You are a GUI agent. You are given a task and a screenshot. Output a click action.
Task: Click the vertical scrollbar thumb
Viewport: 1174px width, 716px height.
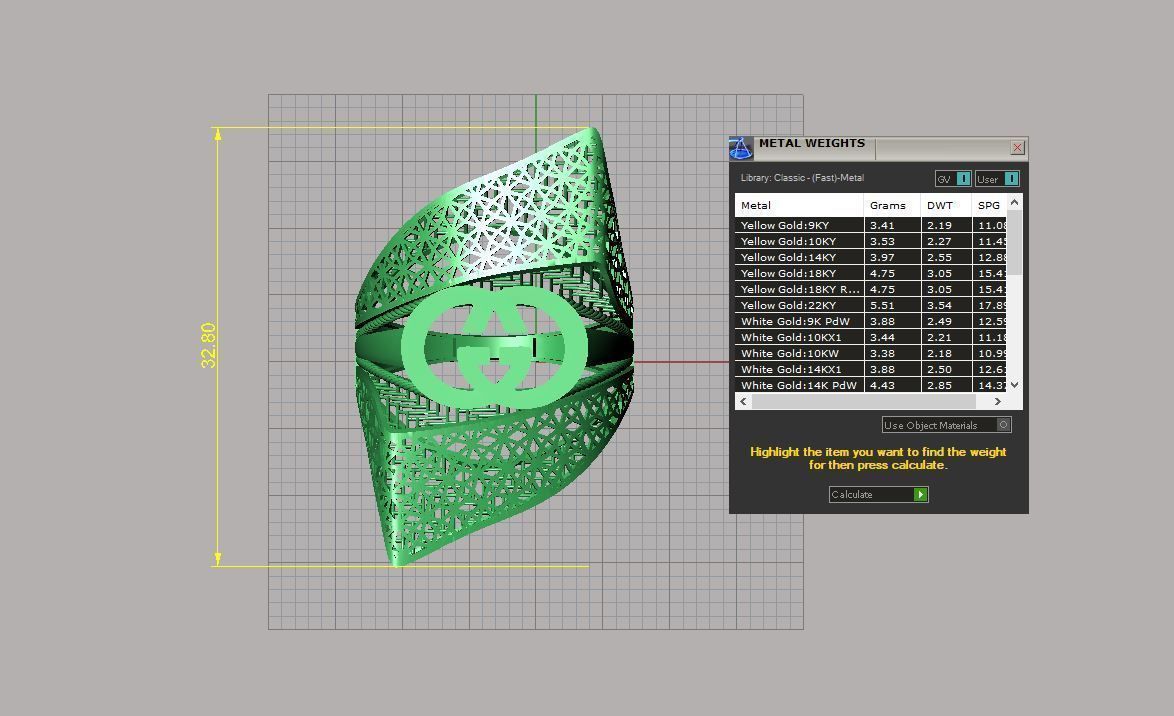coord(1015,243)
